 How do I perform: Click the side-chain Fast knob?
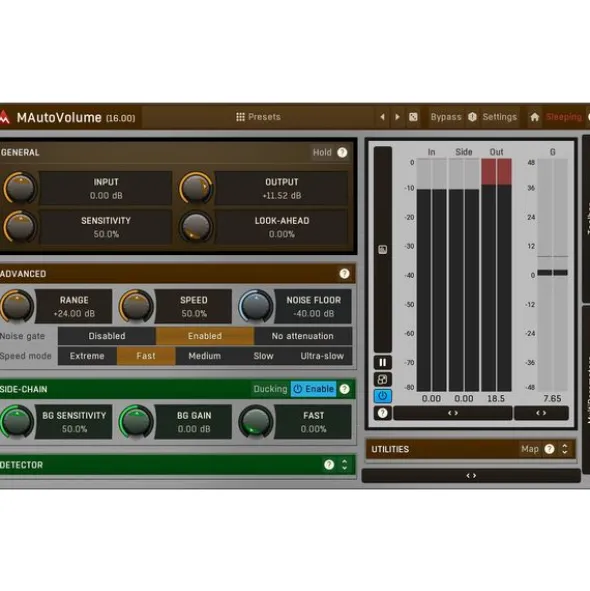click(256, 421)
